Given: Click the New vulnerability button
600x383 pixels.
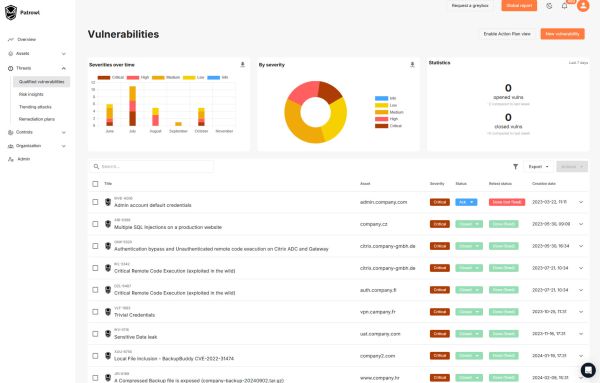Looking at the screenshot, I should 562,34.
